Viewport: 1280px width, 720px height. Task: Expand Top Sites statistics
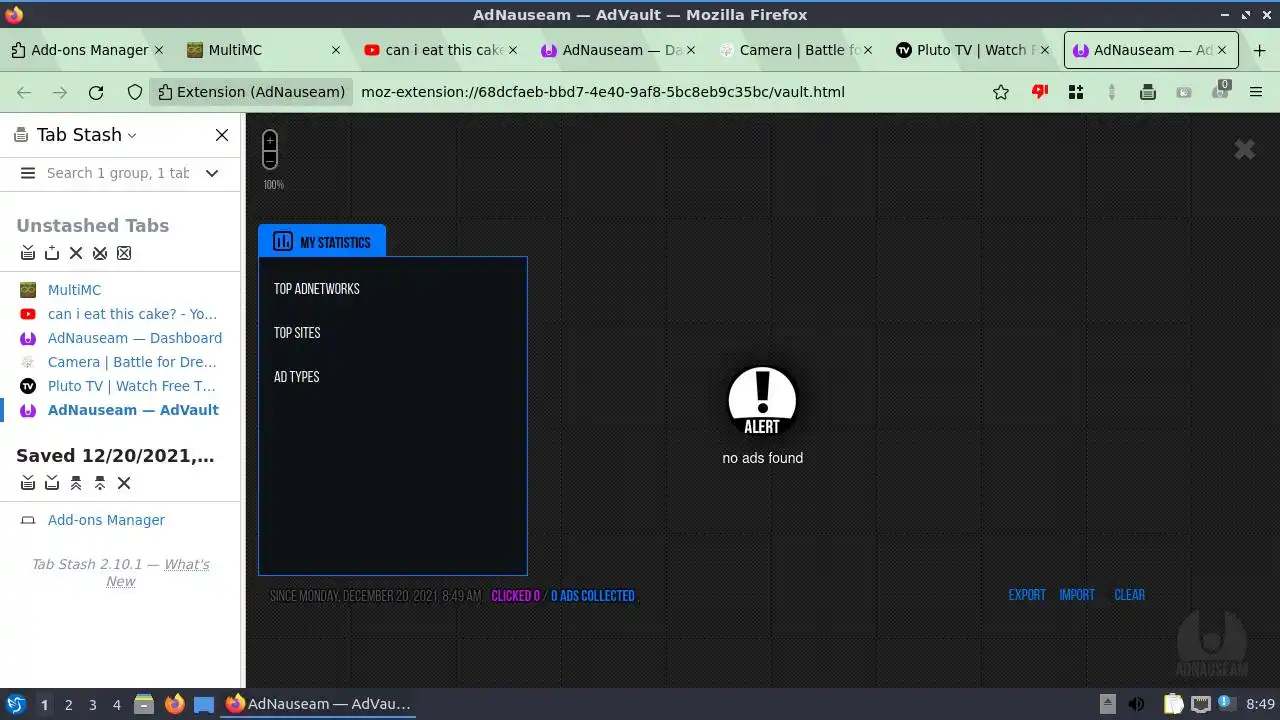297,333
